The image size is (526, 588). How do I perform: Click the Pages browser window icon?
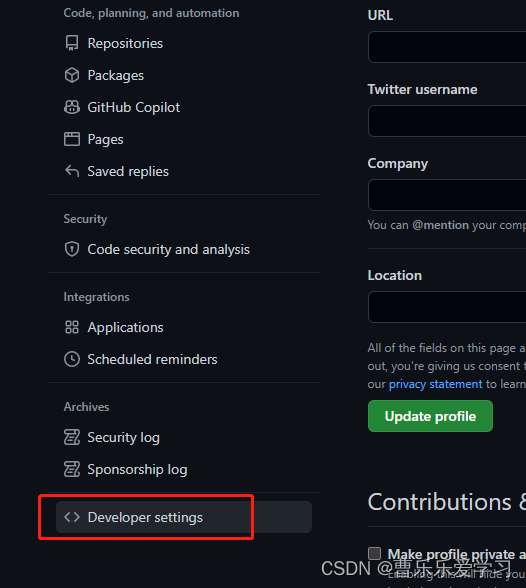(x=72, y=139)
